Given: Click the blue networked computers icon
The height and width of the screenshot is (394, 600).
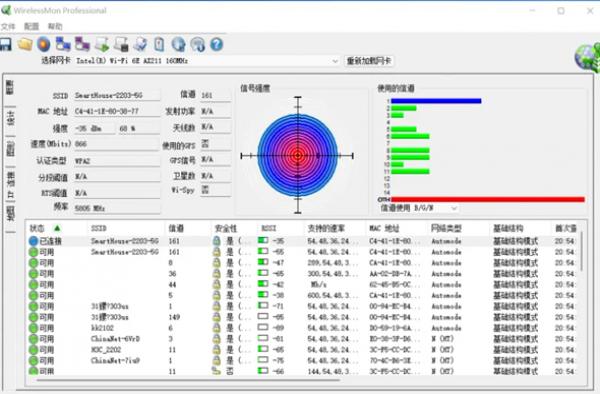Looking at the screenshot, I should click(x=63, y=44).
